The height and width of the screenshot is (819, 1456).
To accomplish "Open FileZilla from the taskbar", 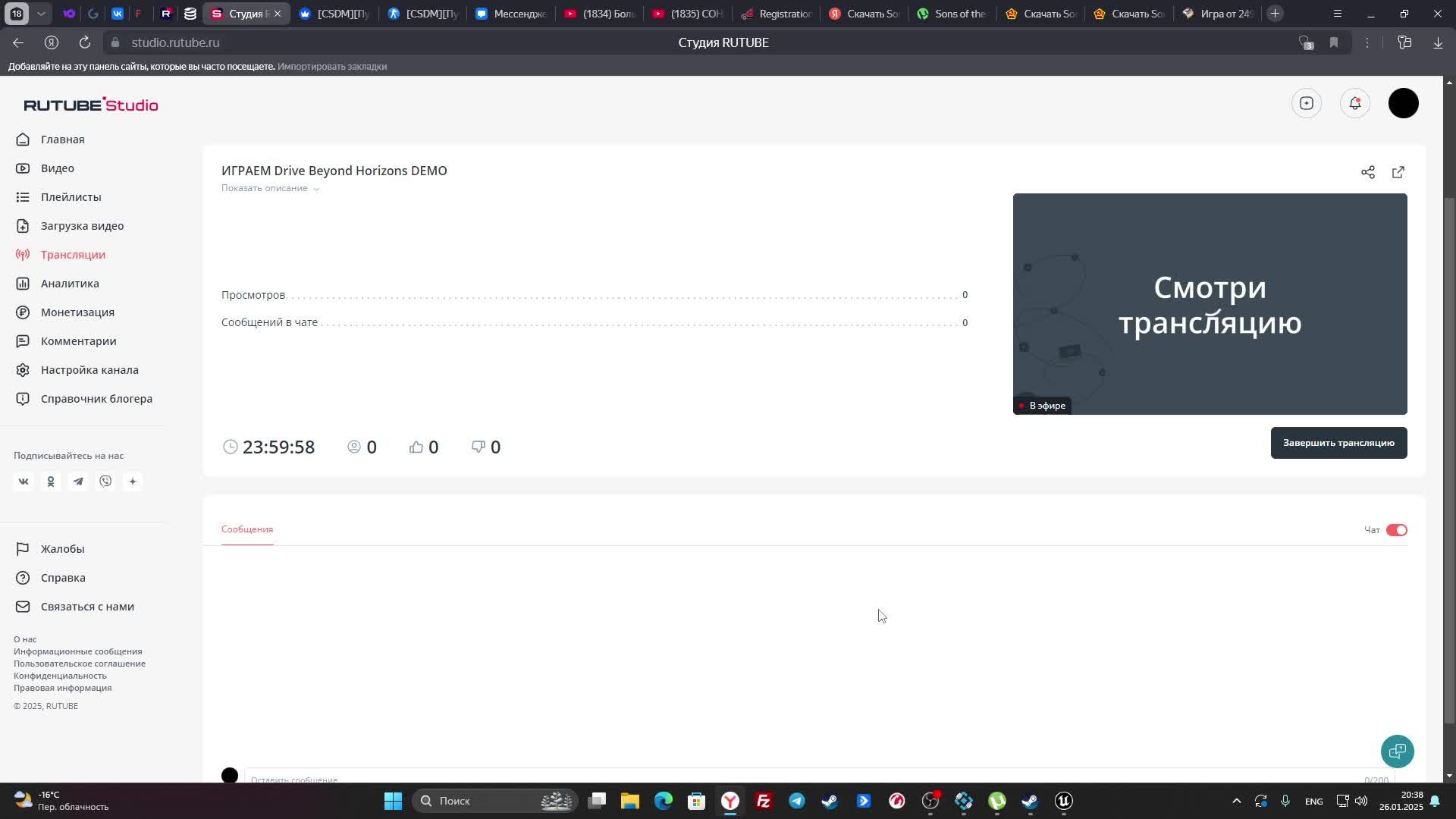I will [x=764, y=801].
